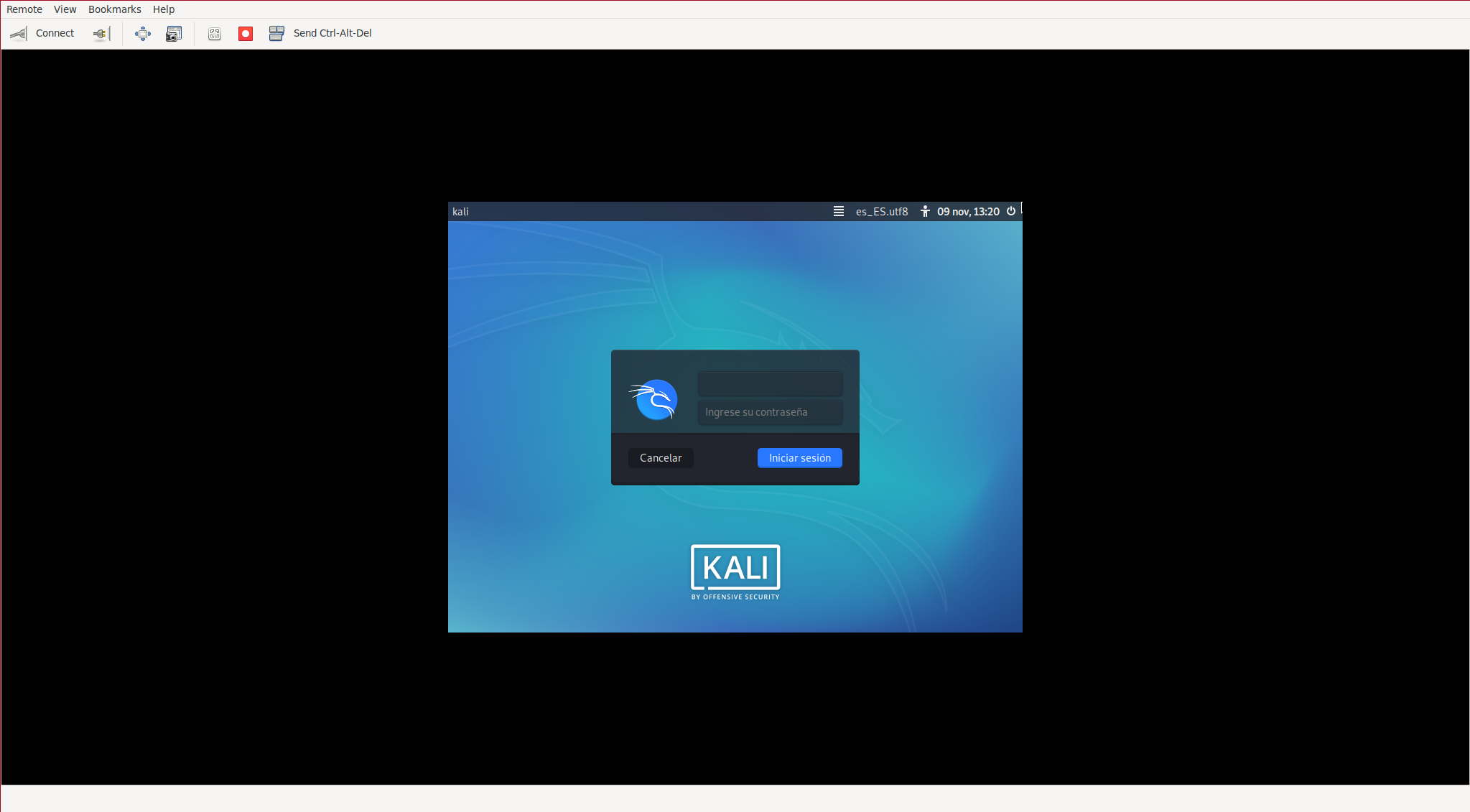Open the Help menu
The image size is (1470, 812).
pos(164,9)
